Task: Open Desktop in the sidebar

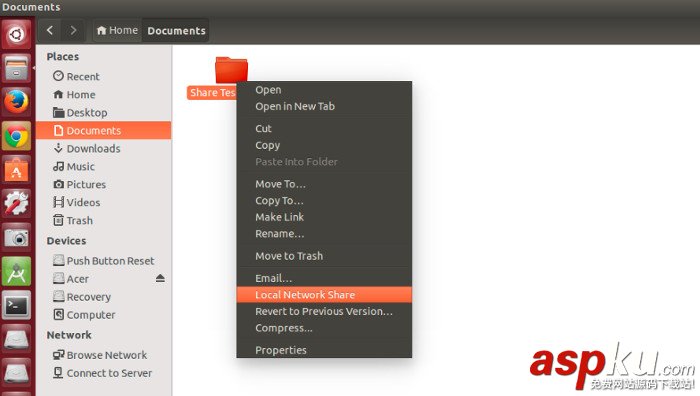Action: (x=104, y=113)
